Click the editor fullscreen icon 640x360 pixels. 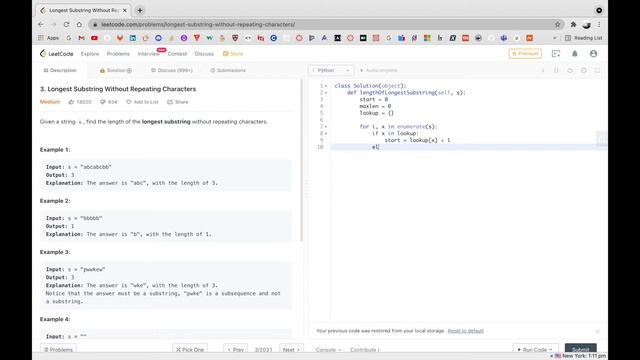point(597,71)
